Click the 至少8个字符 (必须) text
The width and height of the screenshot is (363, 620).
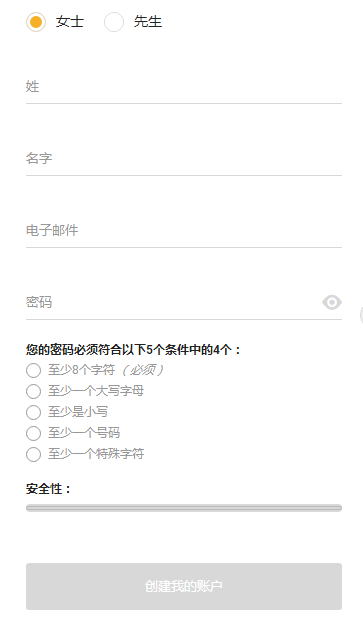click(106, 370)
